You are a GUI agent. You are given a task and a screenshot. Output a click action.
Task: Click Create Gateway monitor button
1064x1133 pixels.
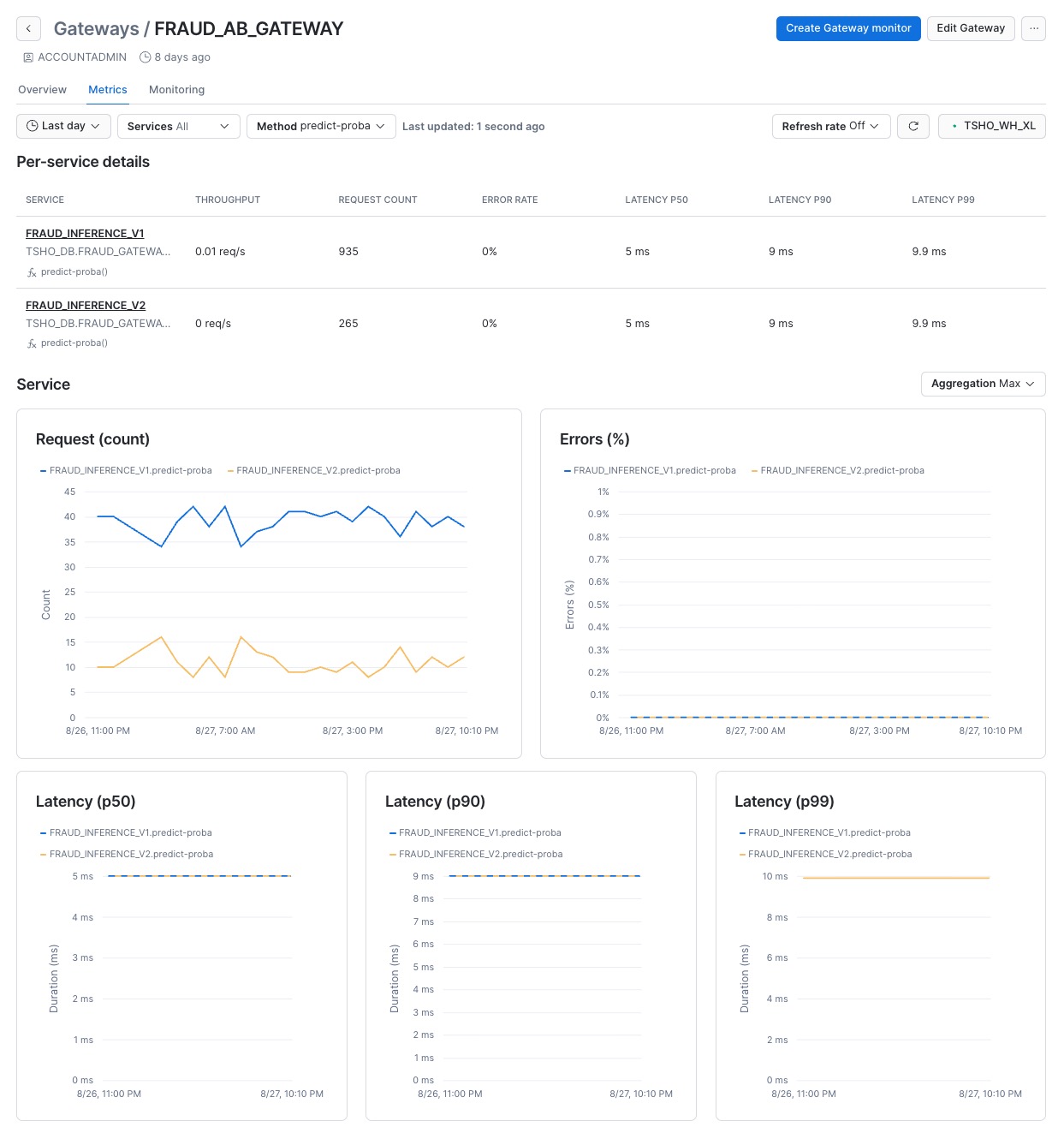(848, 28)
